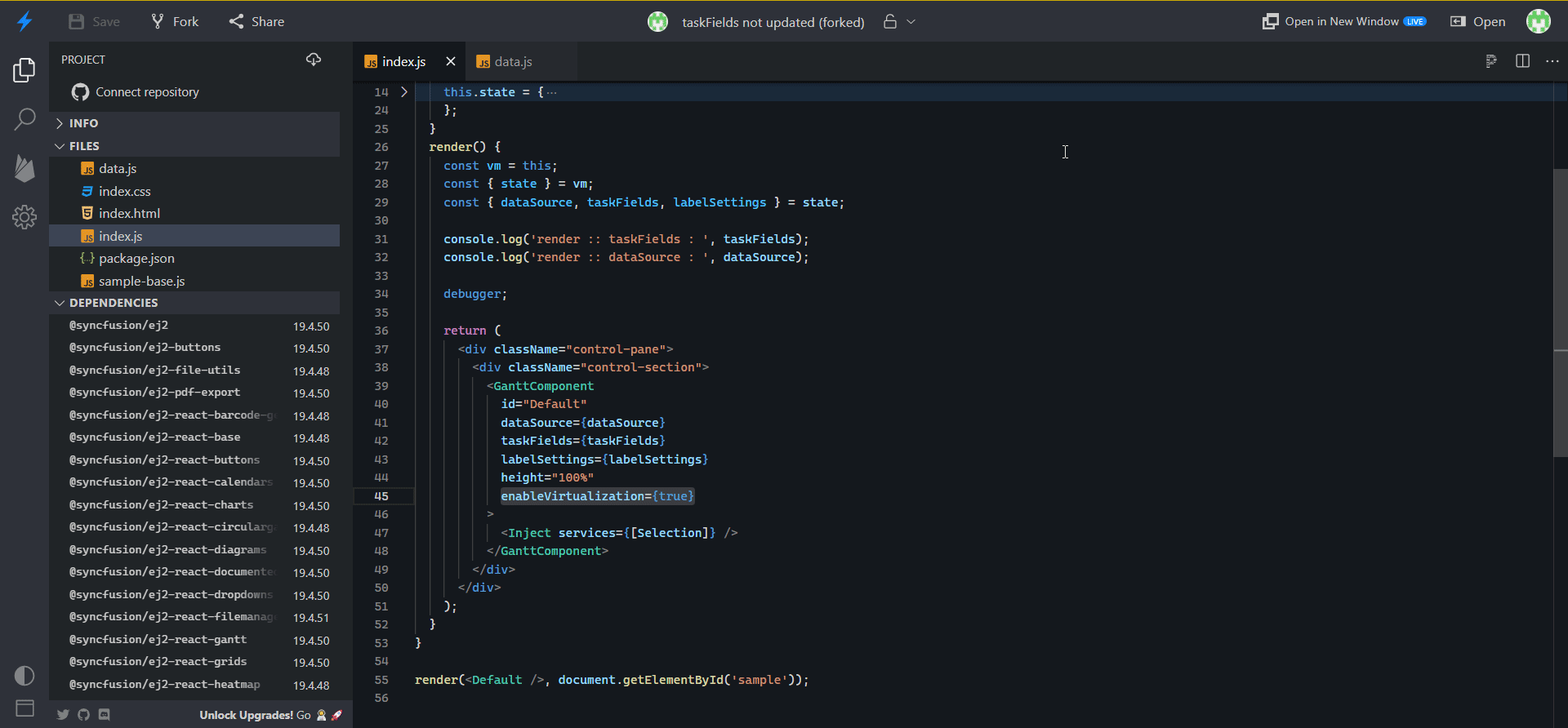Click the format document icon

1491,61
